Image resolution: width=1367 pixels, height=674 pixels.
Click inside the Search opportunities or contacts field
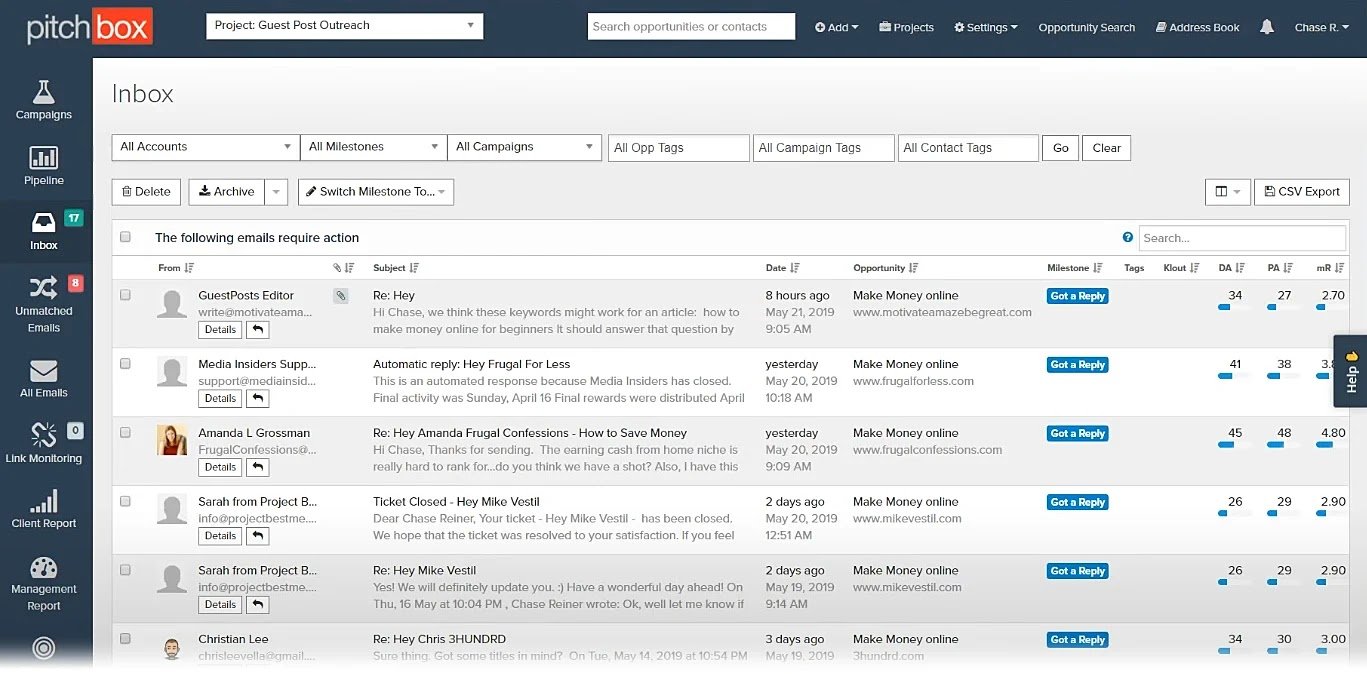[690, 27]
